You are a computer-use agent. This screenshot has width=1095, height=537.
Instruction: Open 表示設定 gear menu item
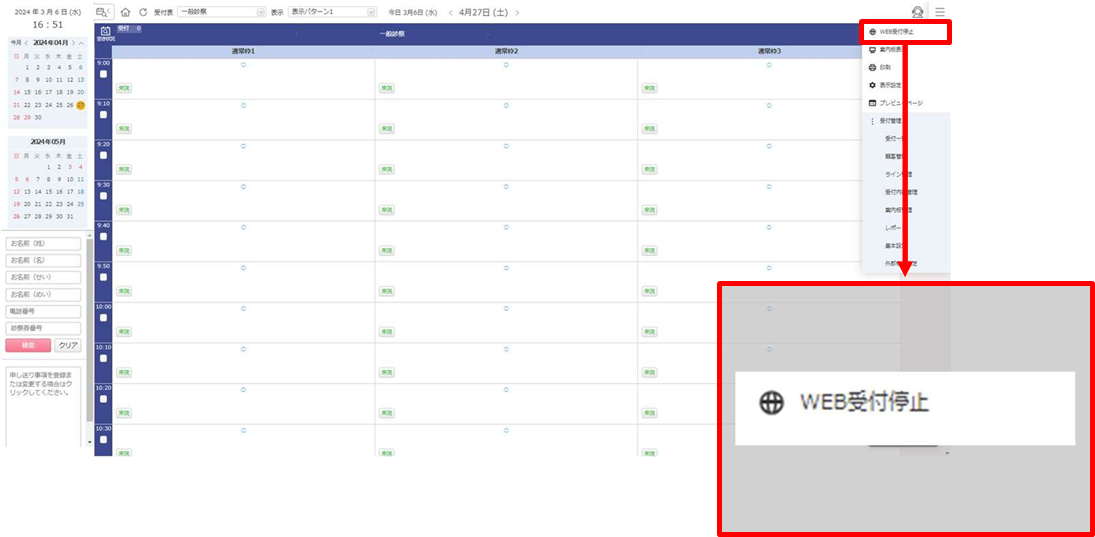889,85
